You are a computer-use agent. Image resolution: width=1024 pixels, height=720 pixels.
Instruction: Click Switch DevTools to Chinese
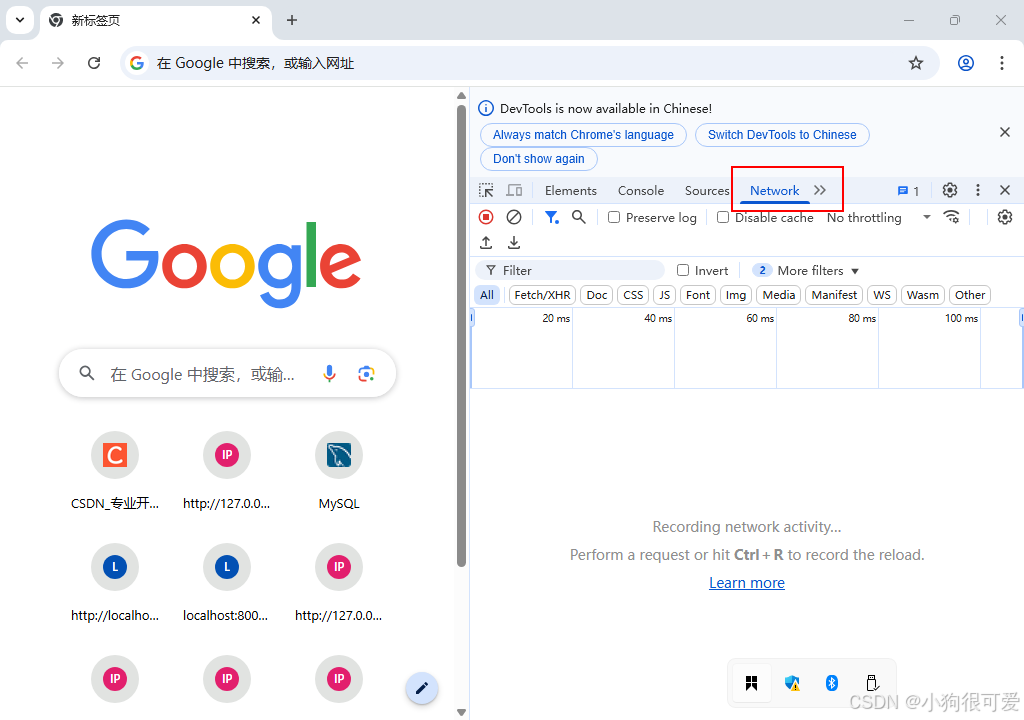point(782,135)
